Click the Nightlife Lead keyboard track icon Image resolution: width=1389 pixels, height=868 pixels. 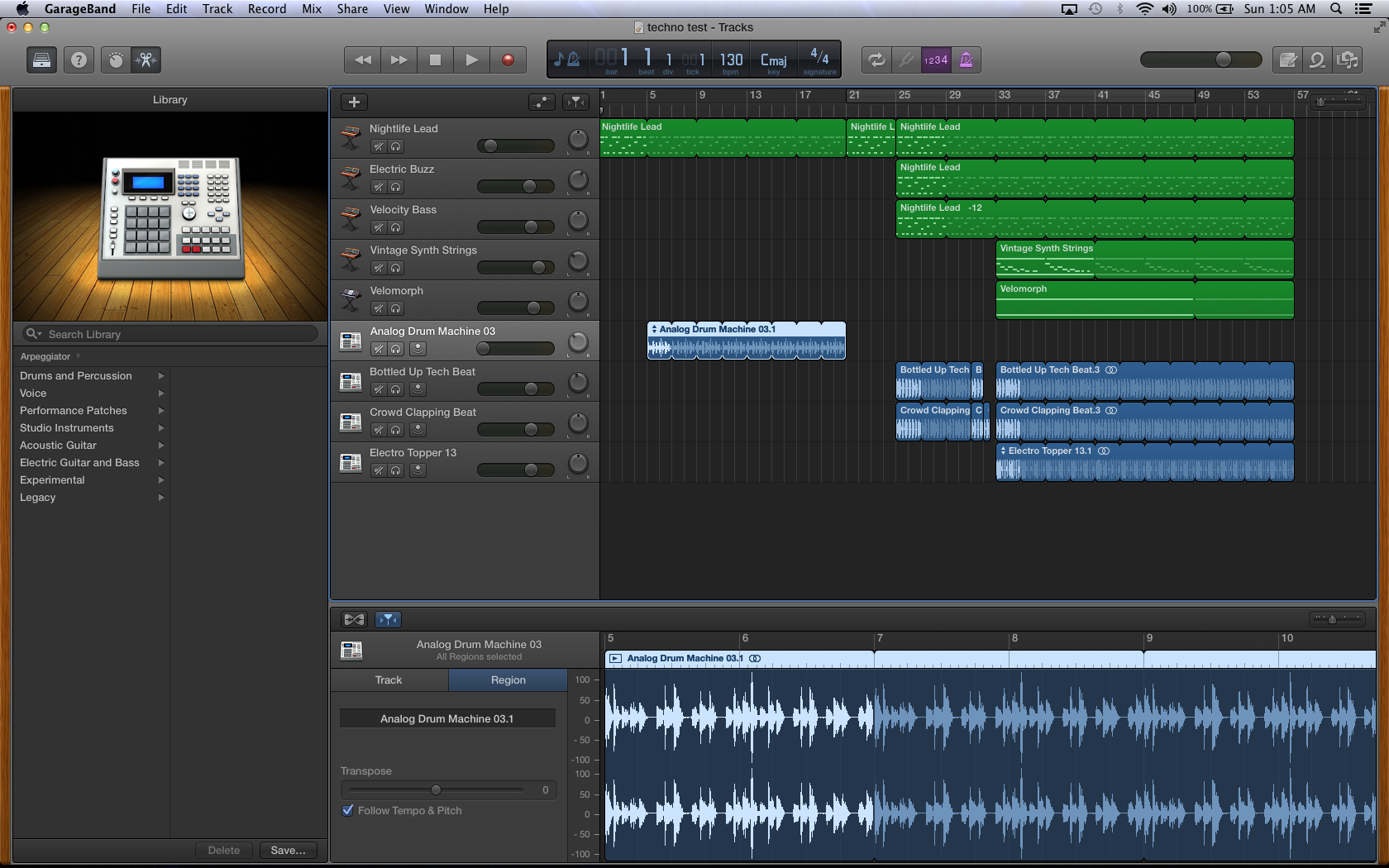(x=351, y=138)
